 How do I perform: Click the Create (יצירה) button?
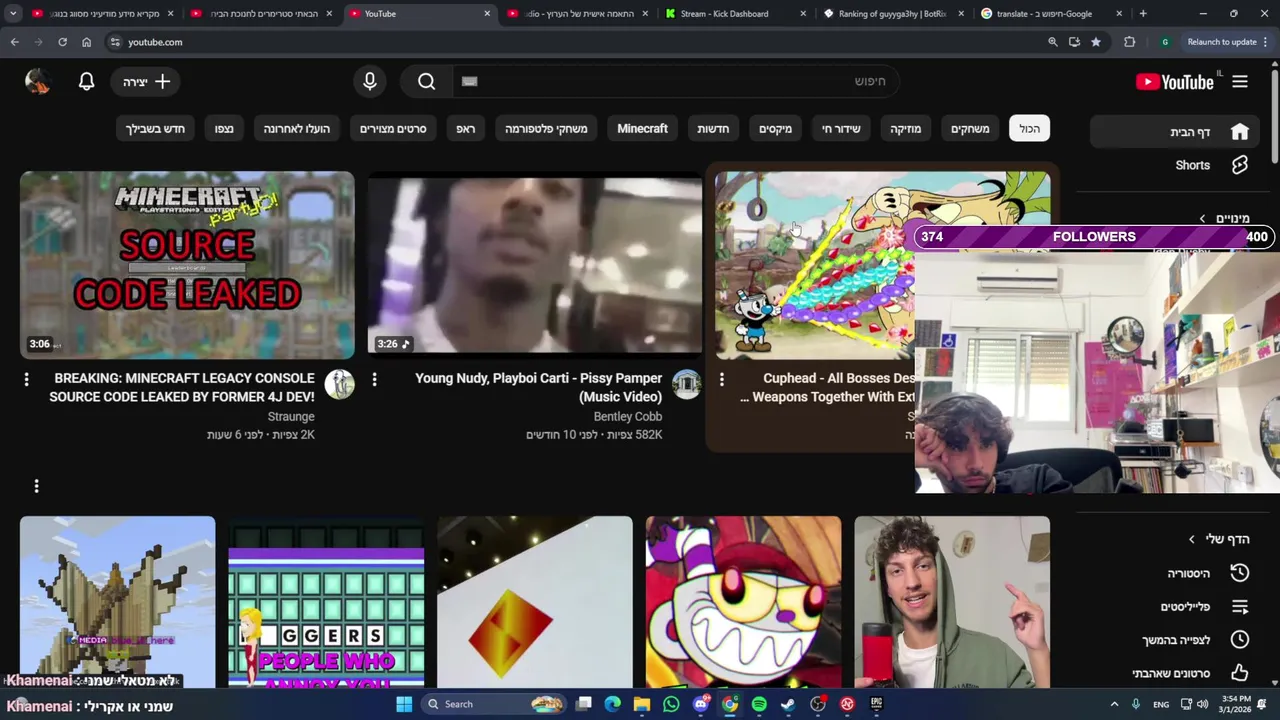(146, 82)
